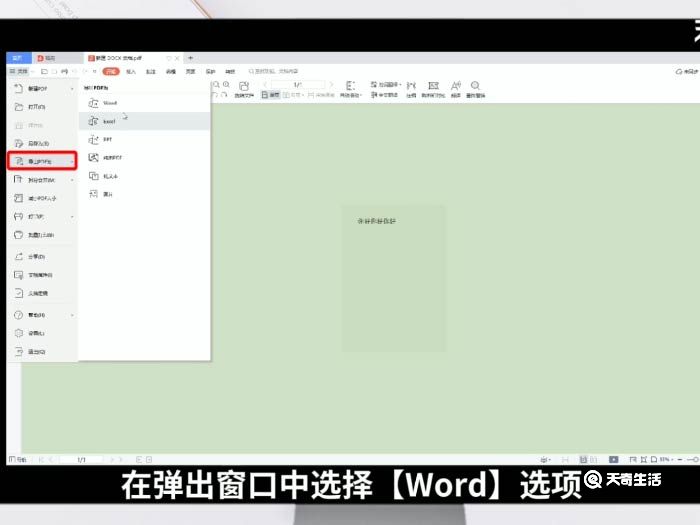Viewport: 700px width, 525px height.
Task: Open the Page ribbon tab
Action: point(191,71)
